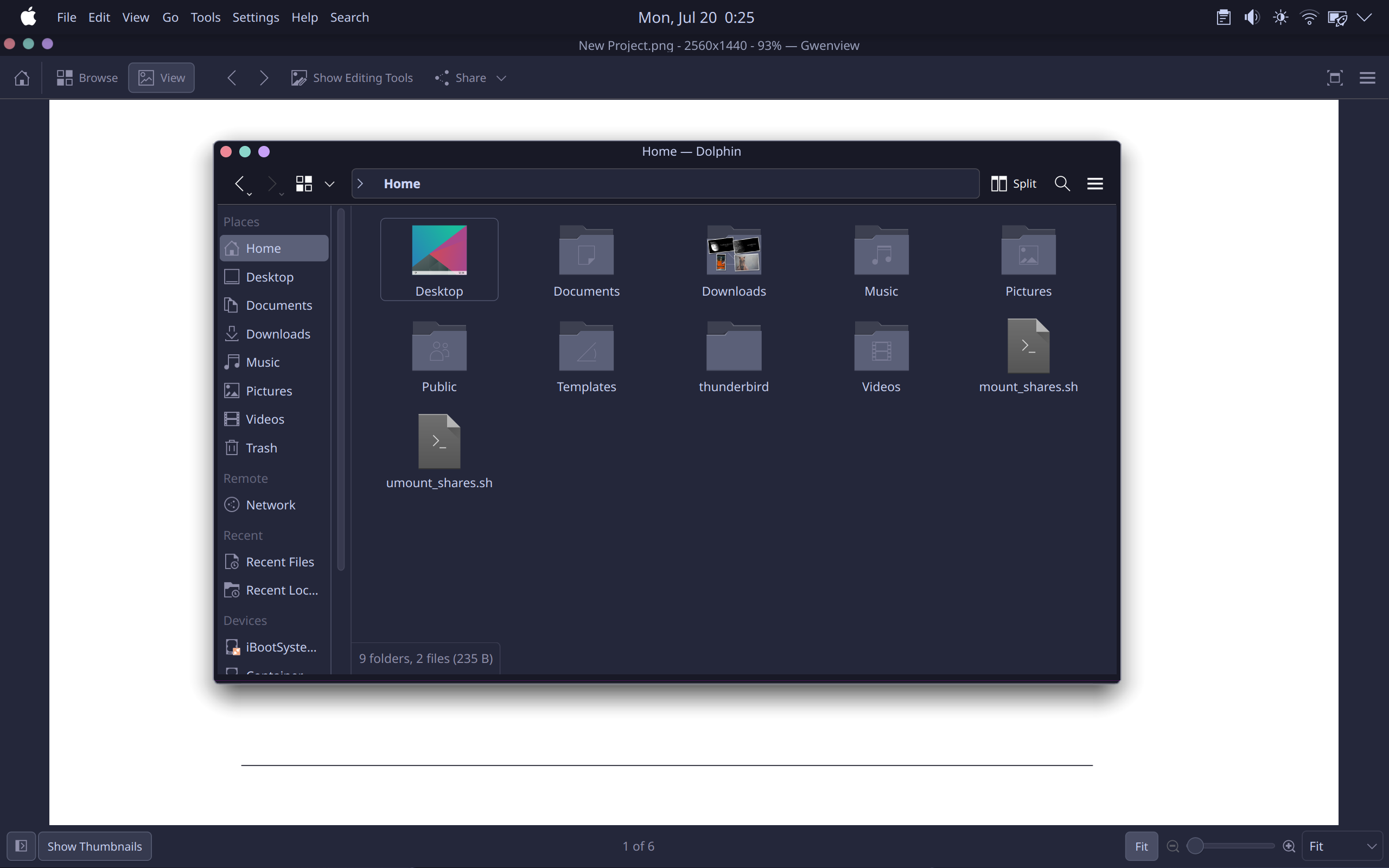Click the Share button
1389x868 pixels.
(x=461, y=78)
